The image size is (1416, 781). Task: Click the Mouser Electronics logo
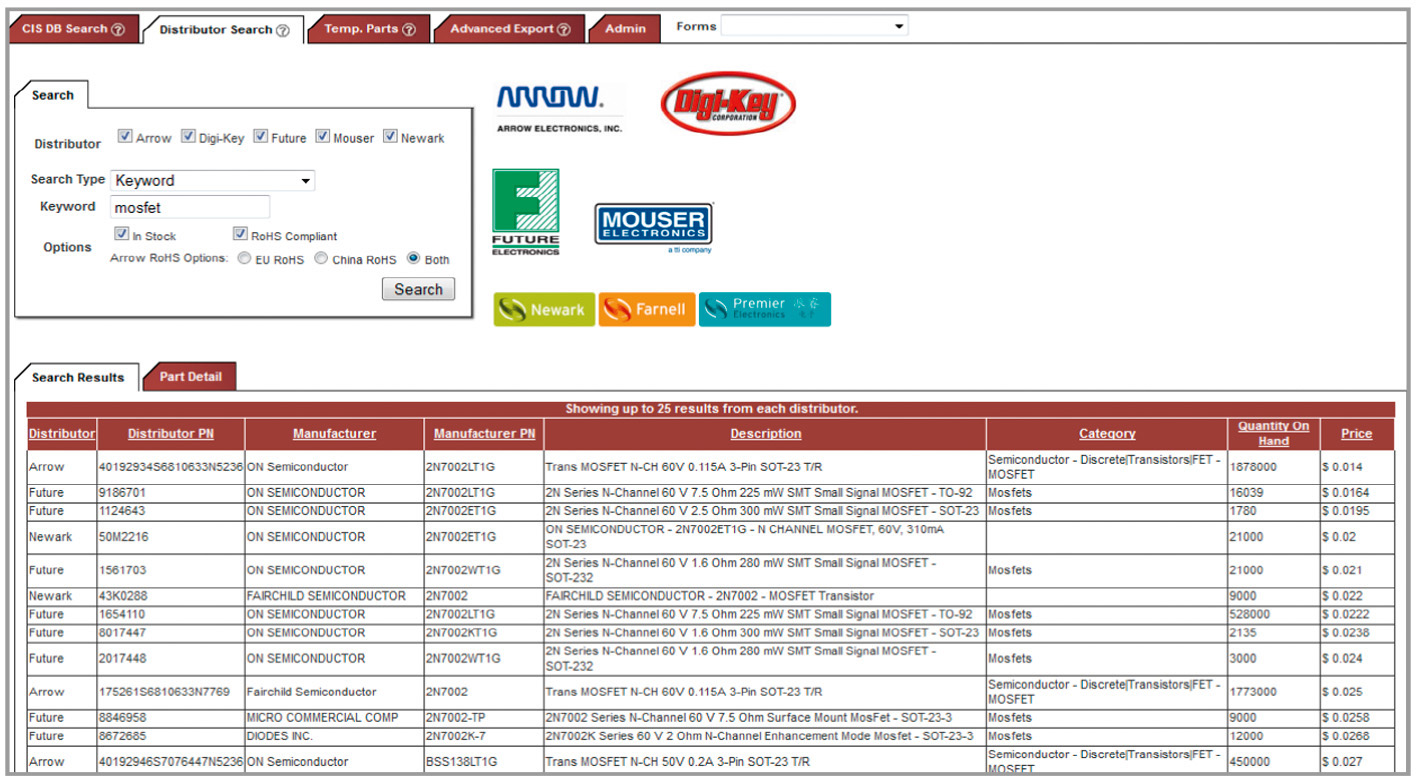(x=654, y=228)
